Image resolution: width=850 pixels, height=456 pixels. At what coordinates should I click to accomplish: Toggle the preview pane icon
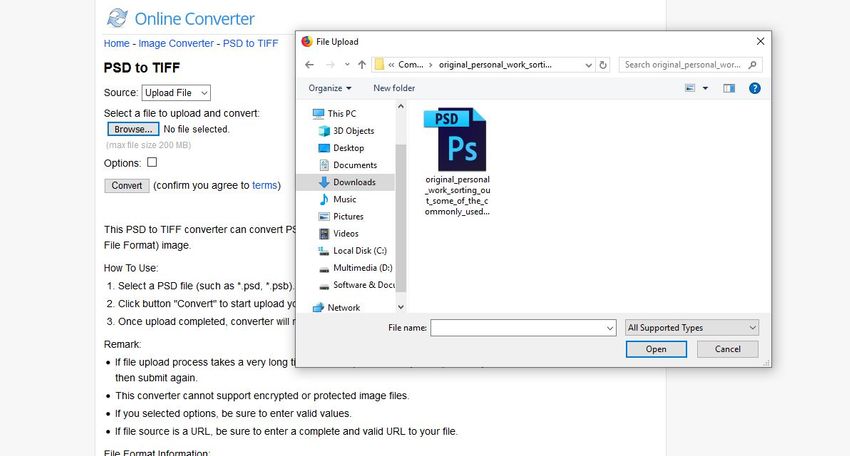[728, 88]
